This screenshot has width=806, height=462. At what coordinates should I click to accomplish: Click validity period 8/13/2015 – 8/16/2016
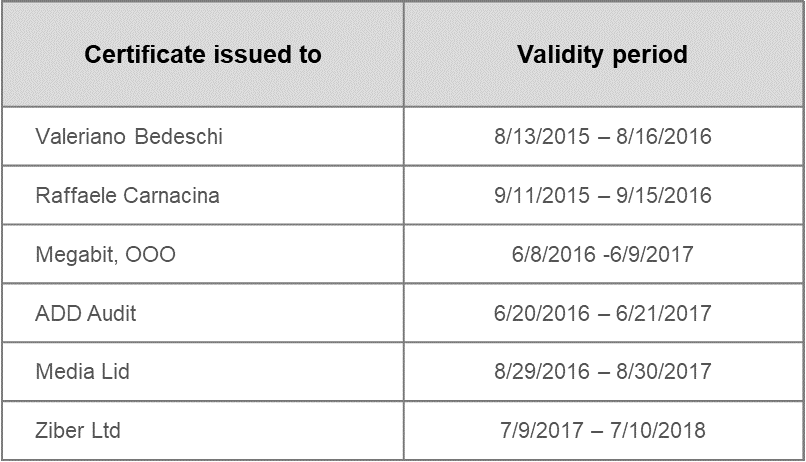click(603, 137)
